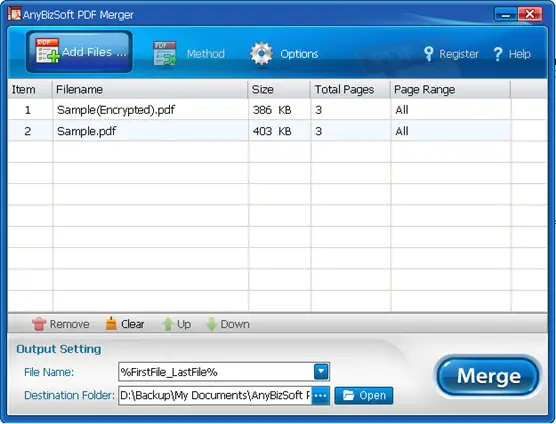The width and height of the screenshot is (556, 424).
Task: Click the Destination Folder path field
Action: coord(215,395)
